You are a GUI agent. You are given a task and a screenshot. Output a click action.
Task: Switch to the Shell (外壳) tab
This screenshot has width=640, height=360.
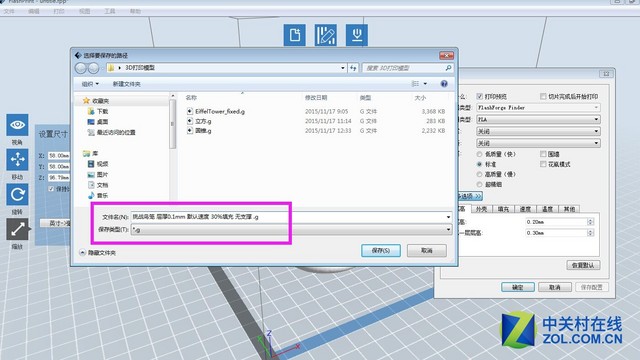(x=482, y=209)
